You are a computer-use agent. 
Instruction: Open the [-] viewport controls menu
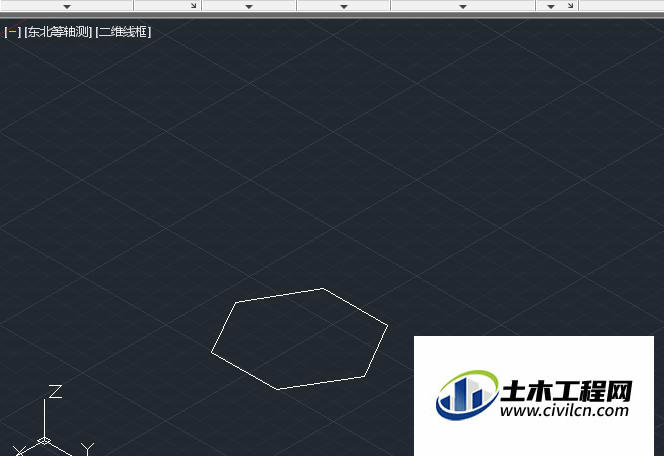point(12,32)
